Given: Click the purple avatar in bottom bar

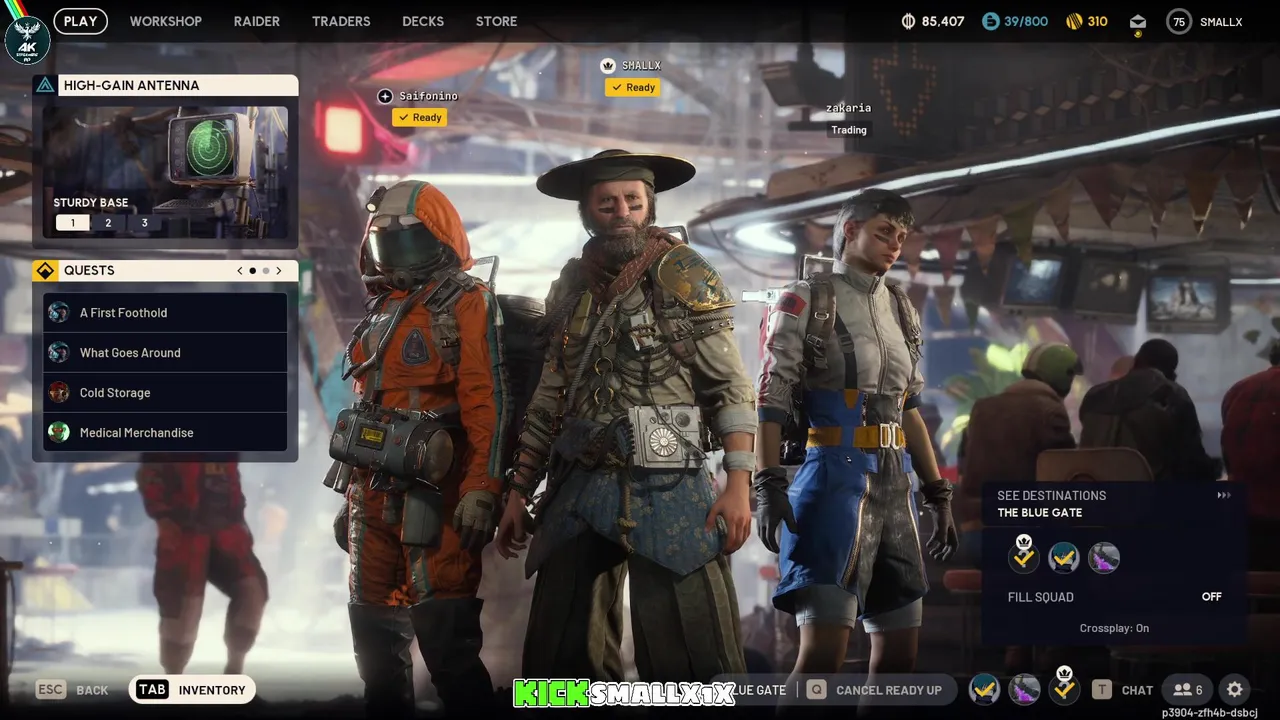Looking at the screenshot, I should tap(1024, 689).
